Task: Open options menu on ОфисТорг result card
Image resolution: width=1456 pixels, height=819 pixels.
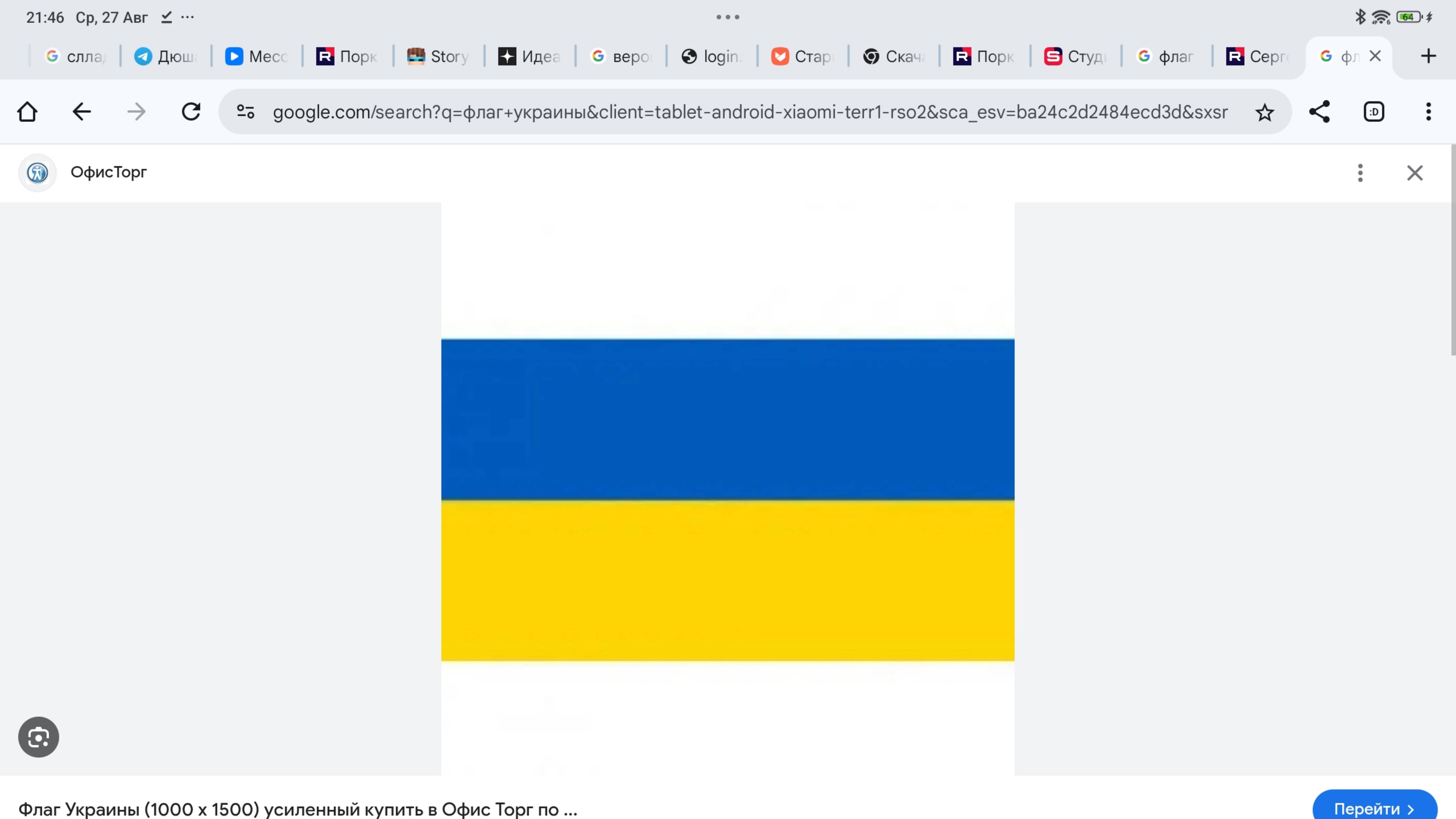Action: [x=1360, y=173]
